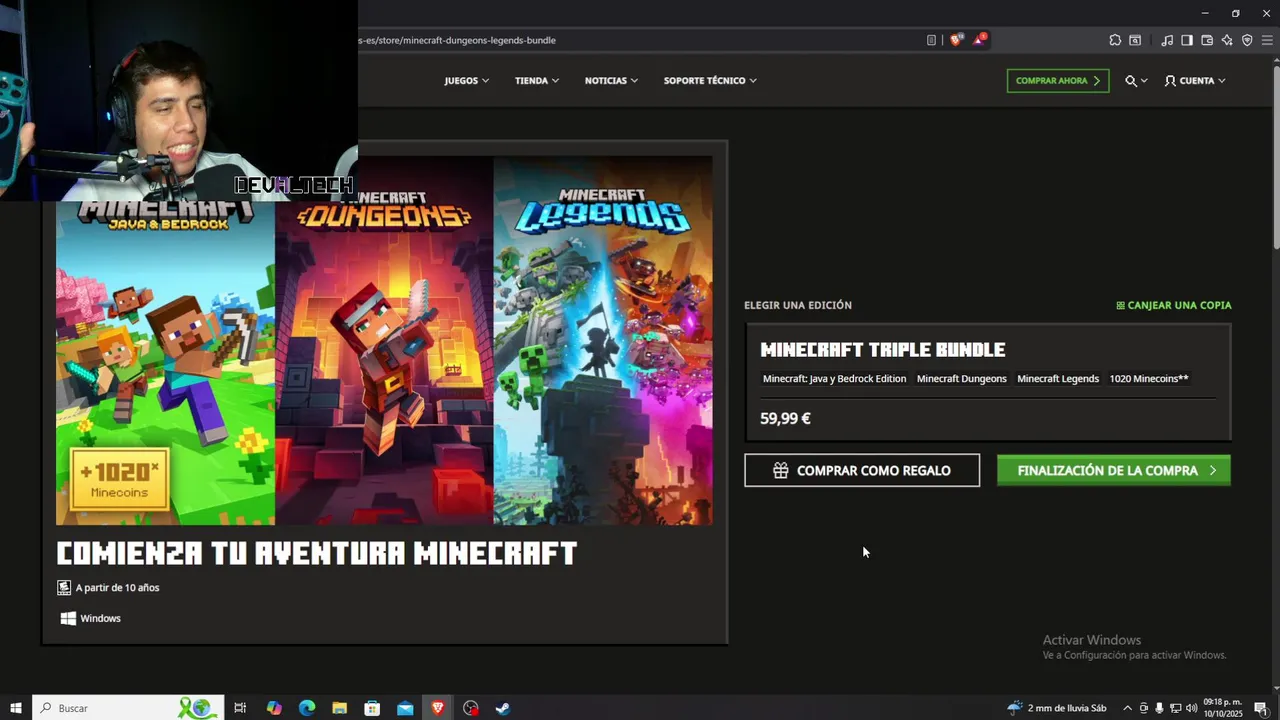The image size is (1280, 720).
Task: Select the Minecraft Triple Bundle edition card
Action: coord(988,382)
